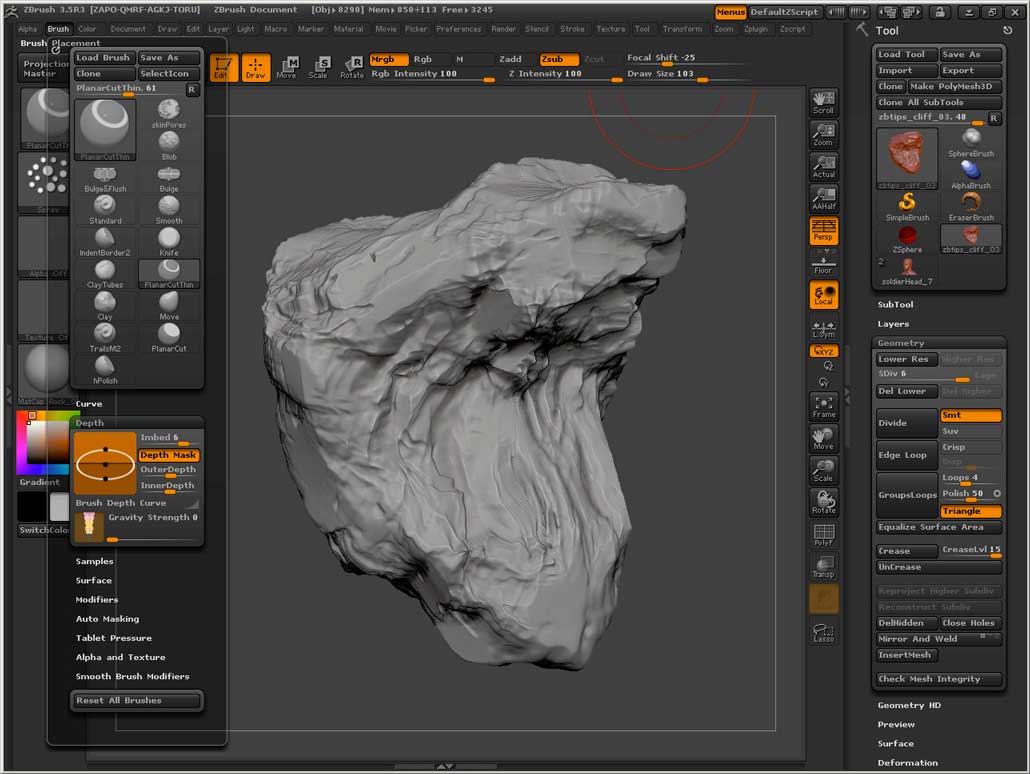
Task: Click the Frame view icon
Action: tap(823, 406)
